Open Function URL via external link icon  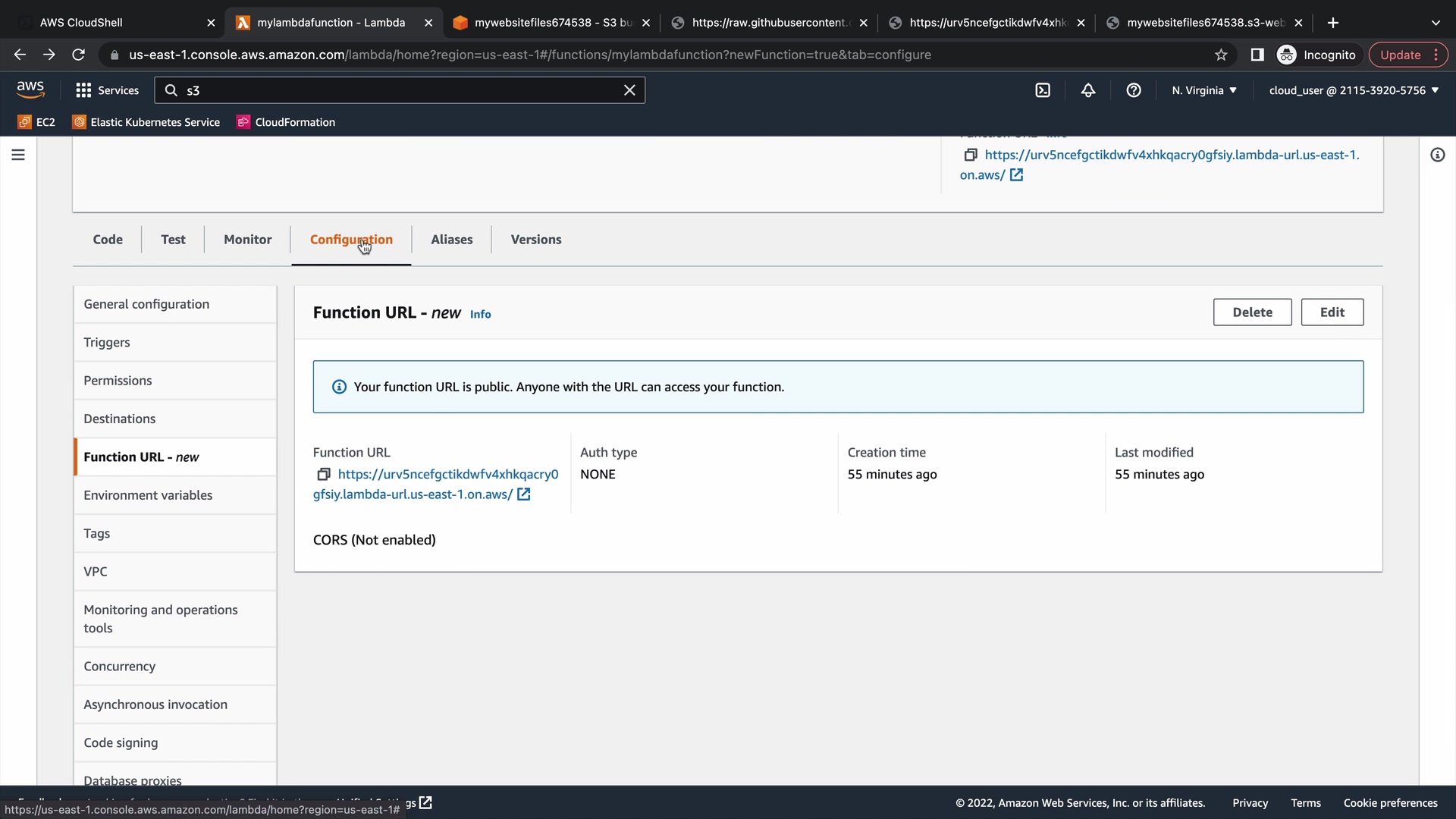(x=523, y=494)
